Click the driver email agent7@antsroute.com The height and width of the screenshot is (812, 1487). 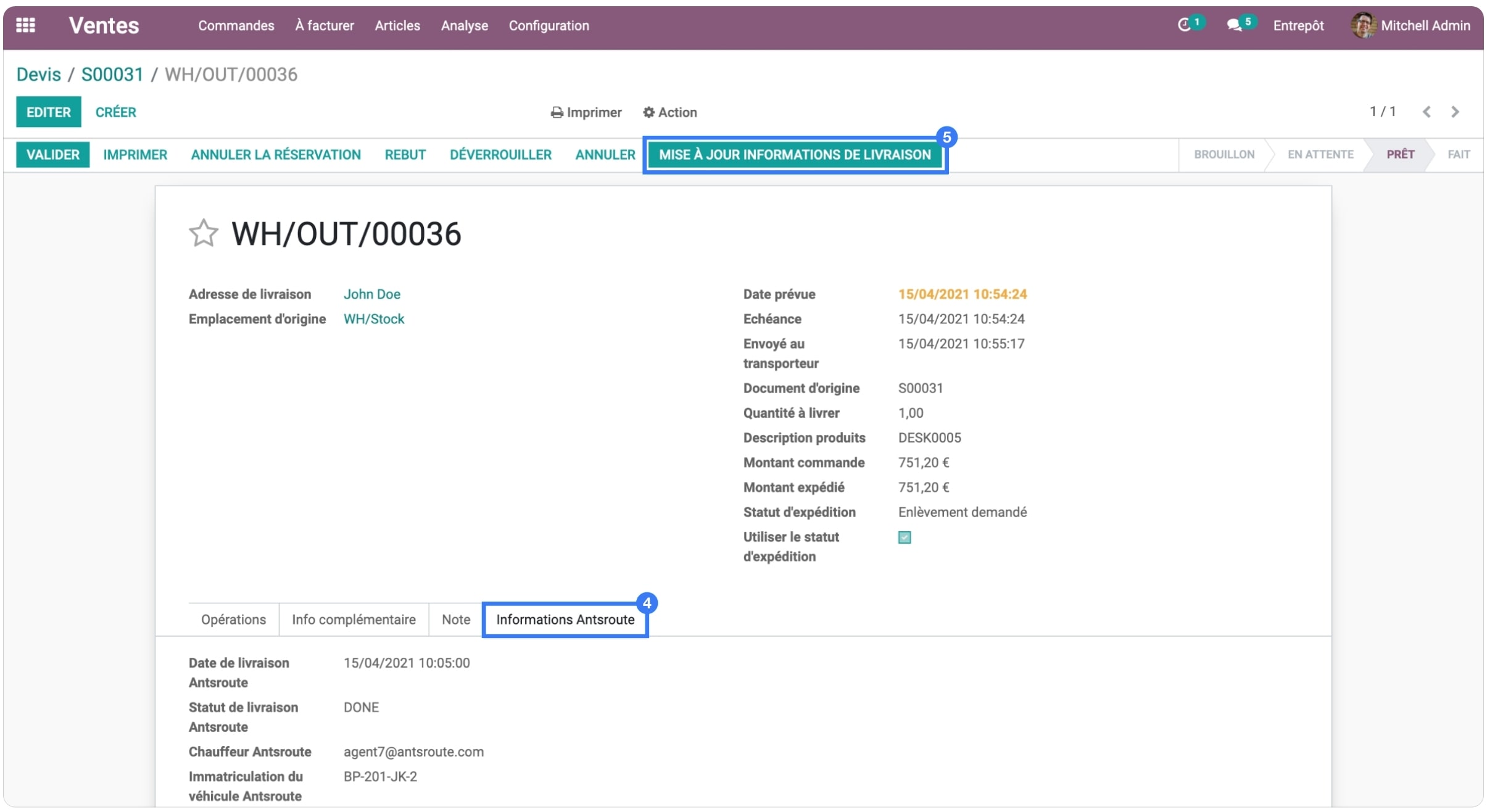(x=413, y=752)
